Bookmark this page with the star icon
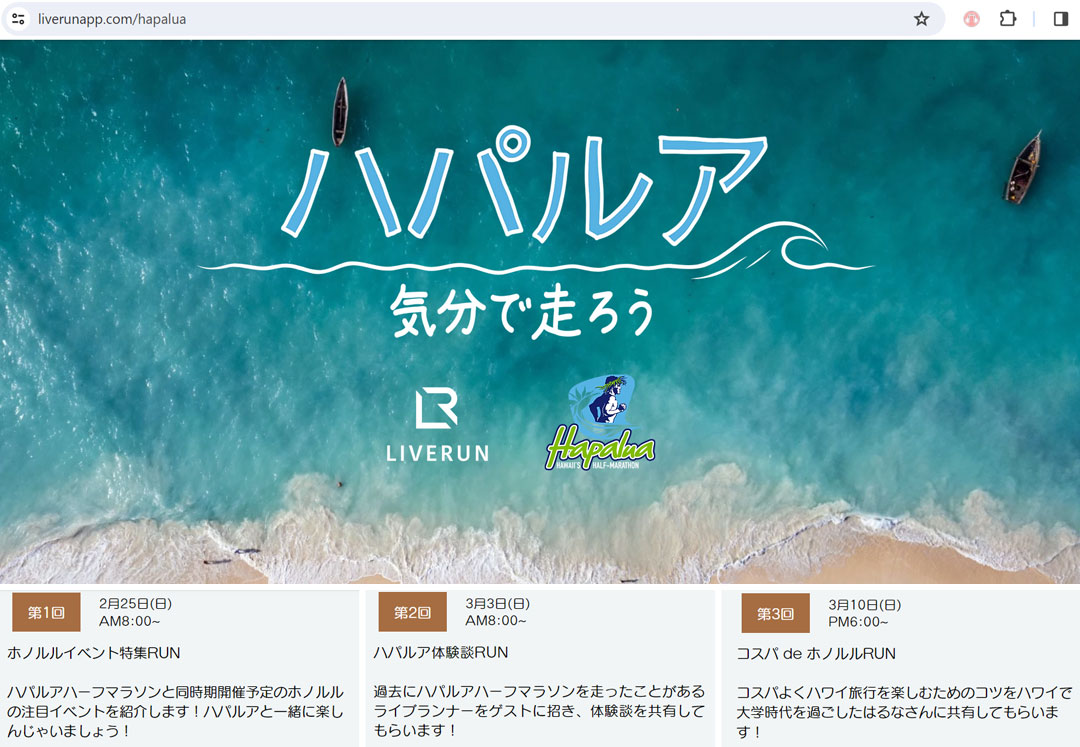Image resolution: width=1080 pixels, height=747 pixels. [x=921, y=19]
